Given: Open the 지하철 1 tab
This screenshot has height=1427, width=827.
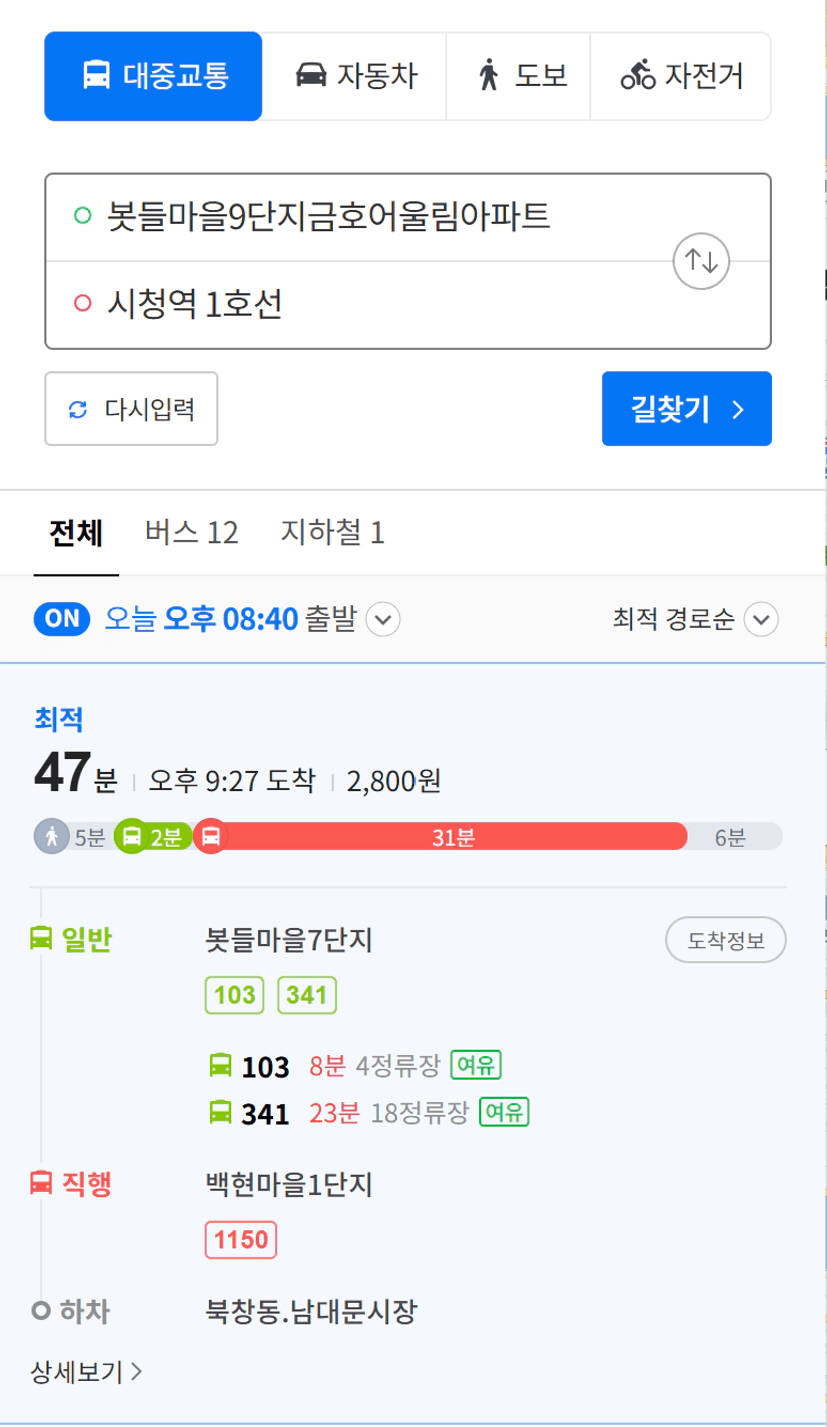Looking at the screenshot, I should click(x=333, y=533).
